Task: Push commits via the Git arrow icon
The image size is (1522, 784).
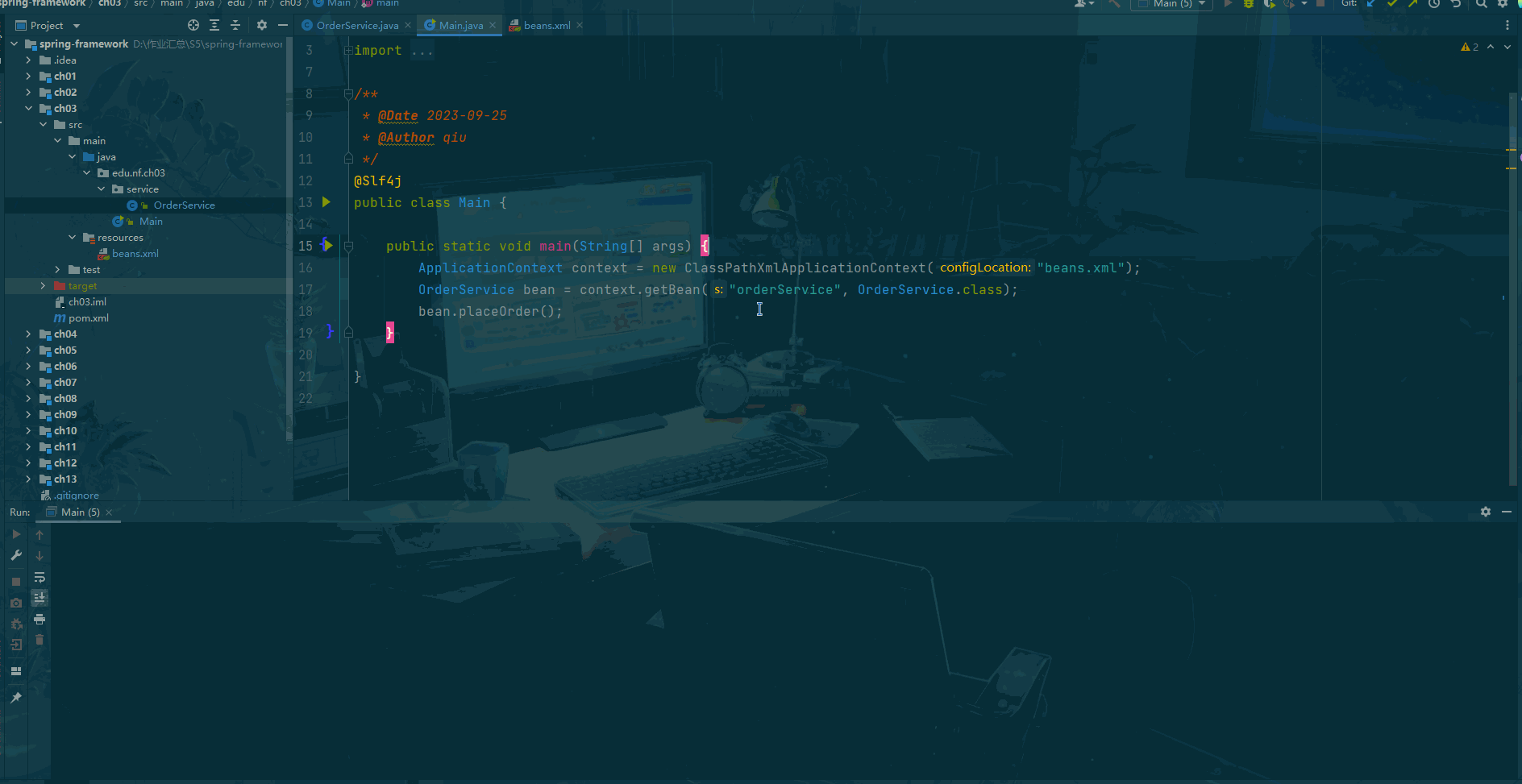Action: pos(1412,3)
